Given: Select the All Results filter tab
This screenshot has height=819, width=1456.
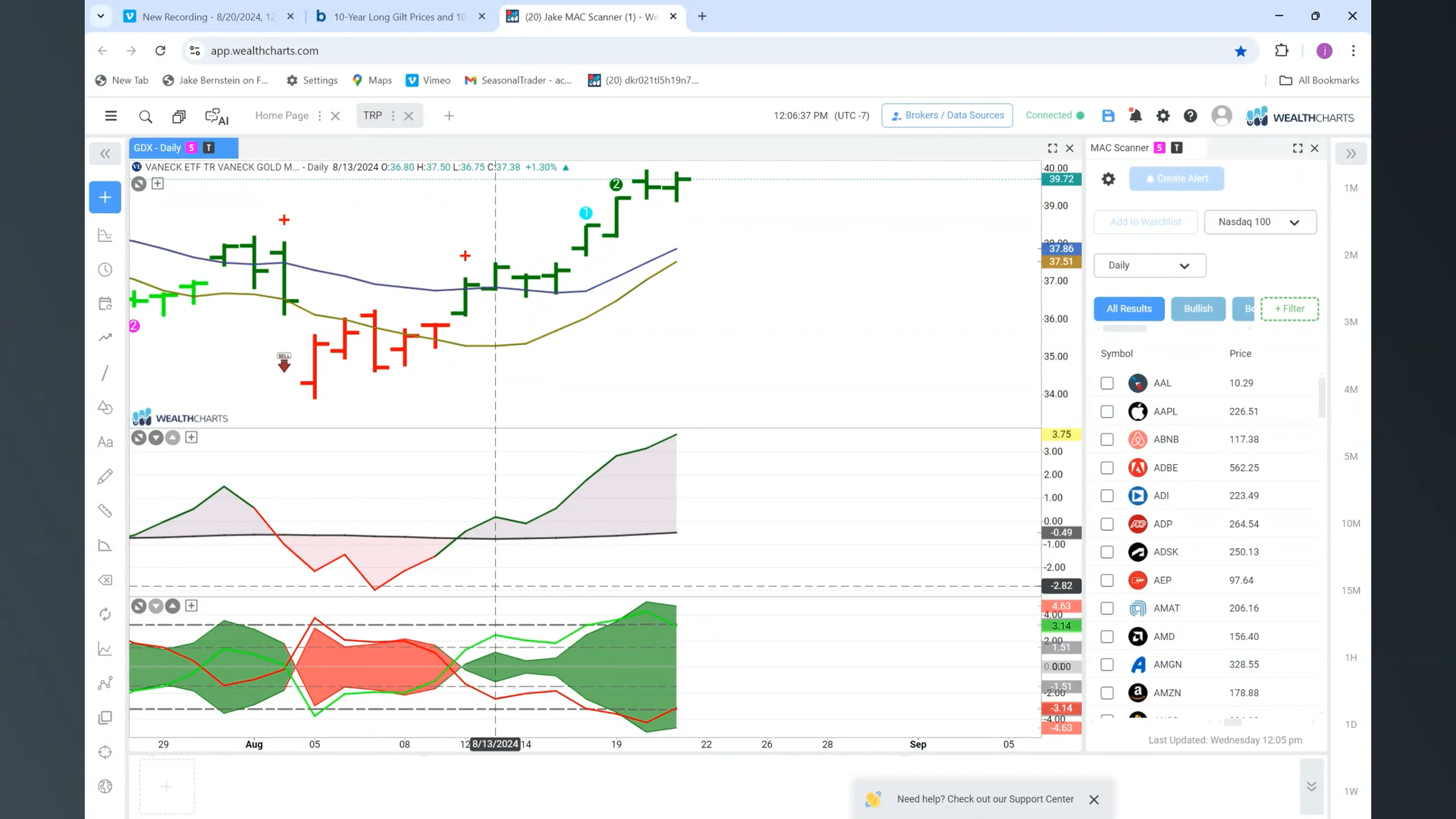Looking at the screenshot, I should (1129, 309).
